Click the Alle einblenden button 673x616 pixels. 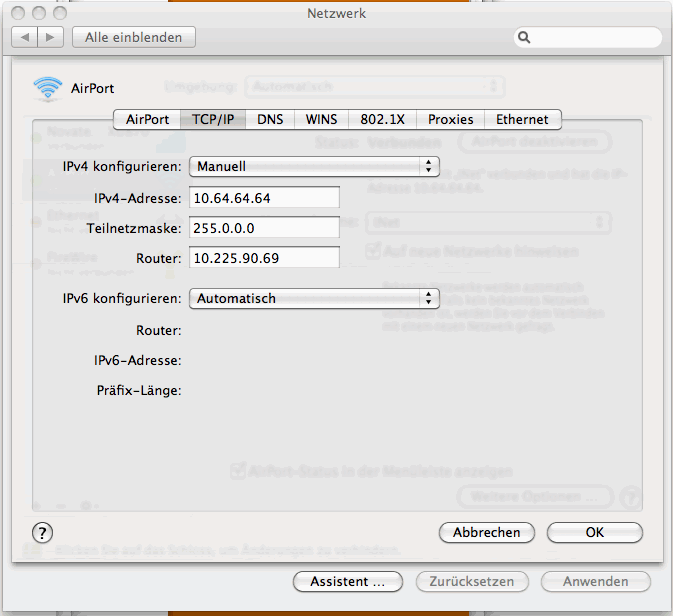tap(133, 37)
